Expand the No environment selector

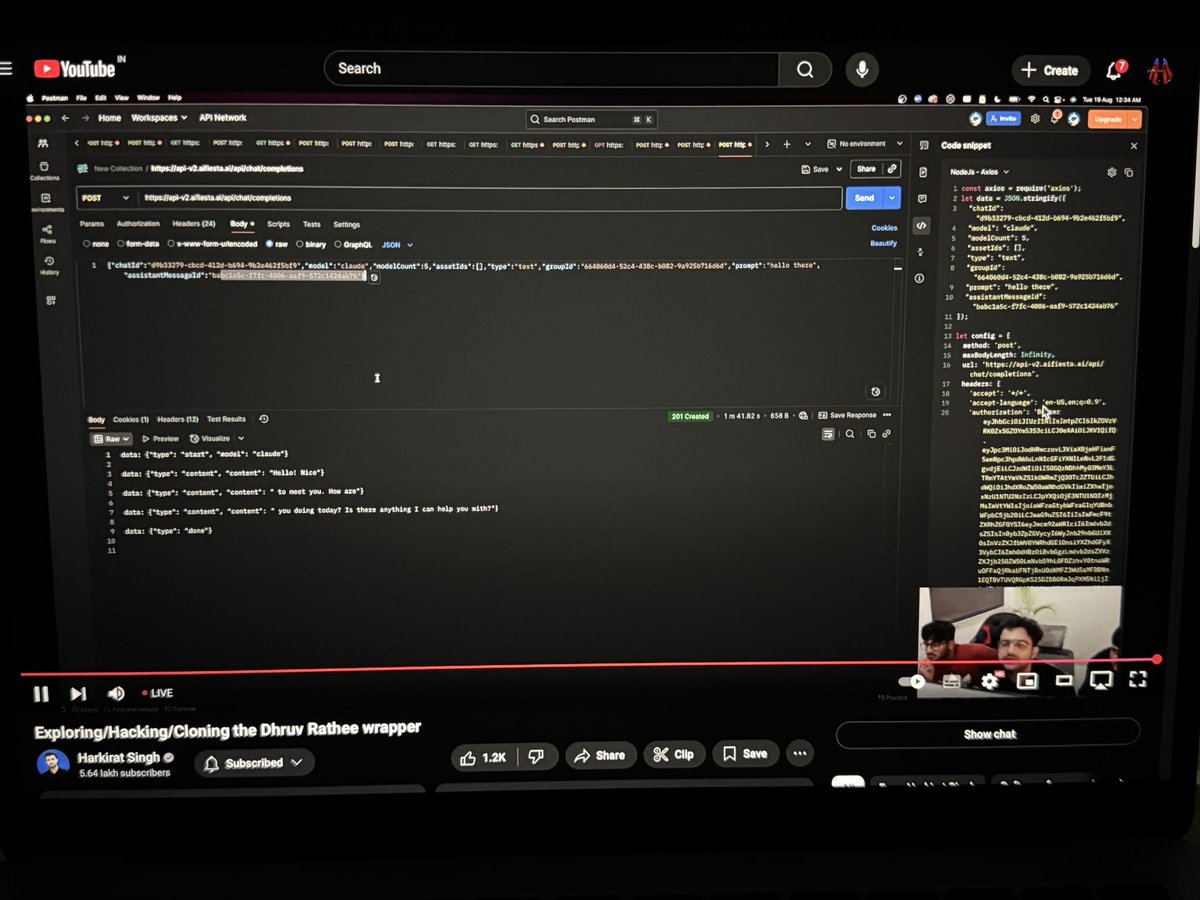pos(865,145)
